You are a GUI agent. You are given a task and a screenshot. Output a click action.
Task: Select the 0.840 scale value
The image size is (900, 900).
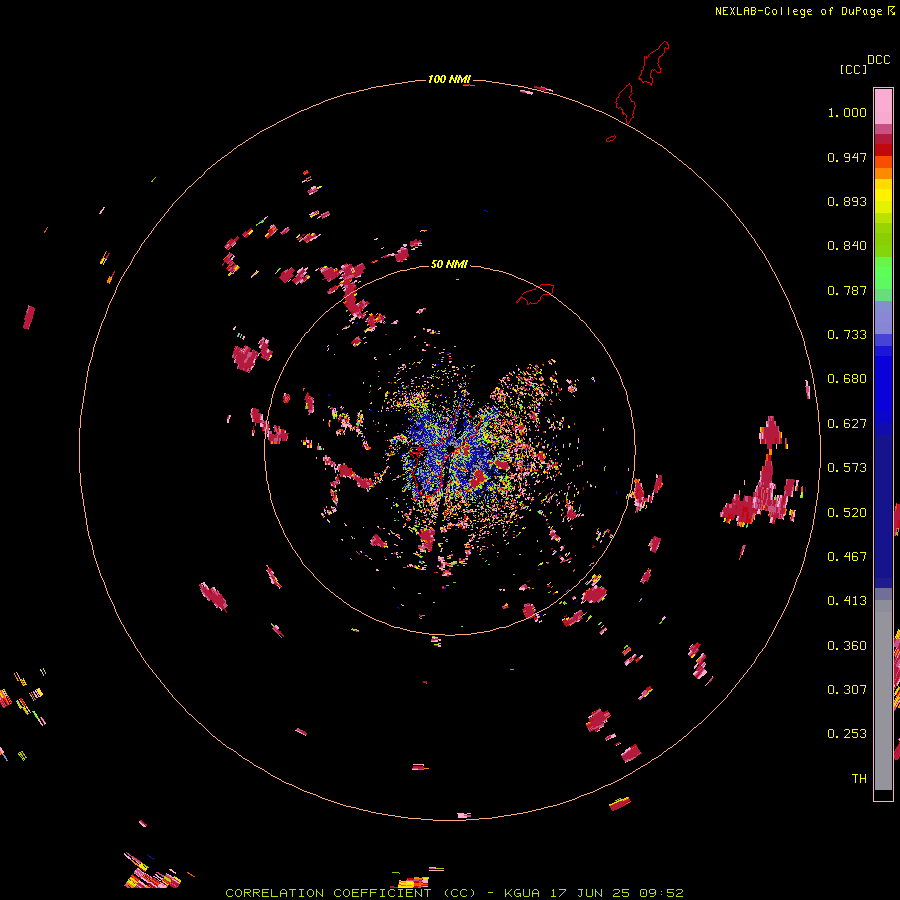[847, 246]
